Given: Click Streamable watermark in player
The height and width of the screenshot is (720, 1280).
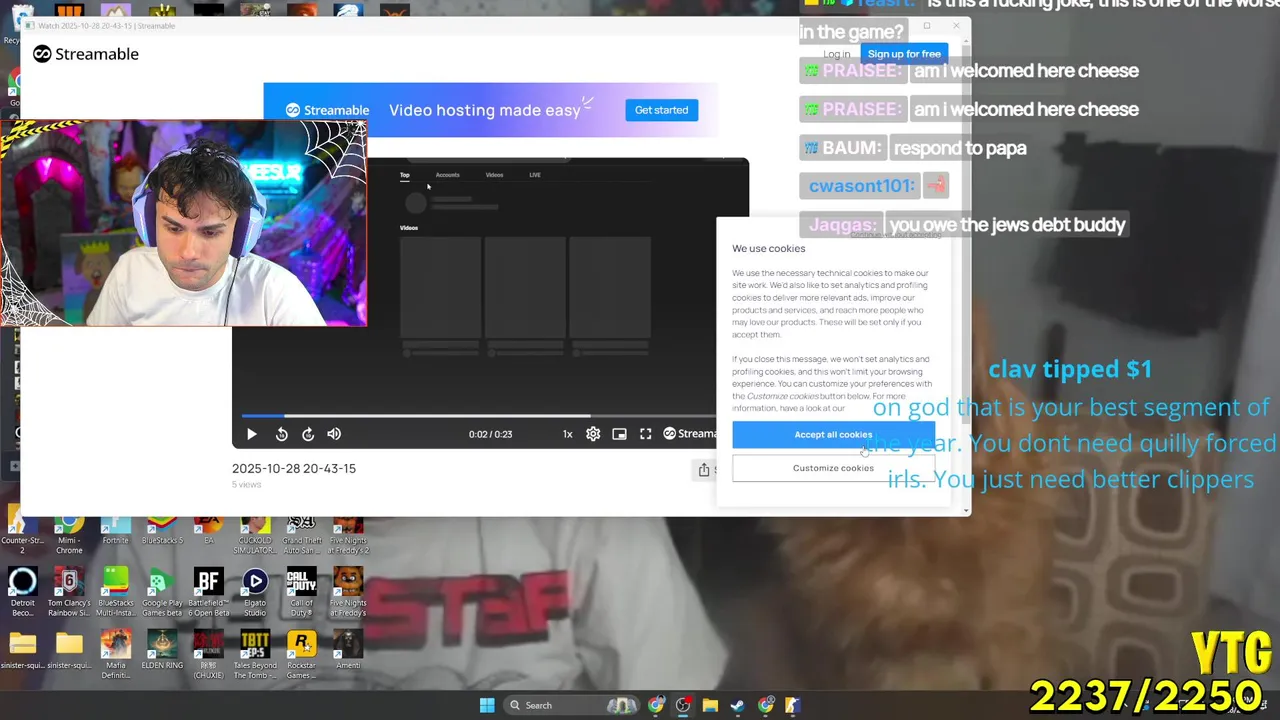Looking at the screenshot, I should click(690, 434).
